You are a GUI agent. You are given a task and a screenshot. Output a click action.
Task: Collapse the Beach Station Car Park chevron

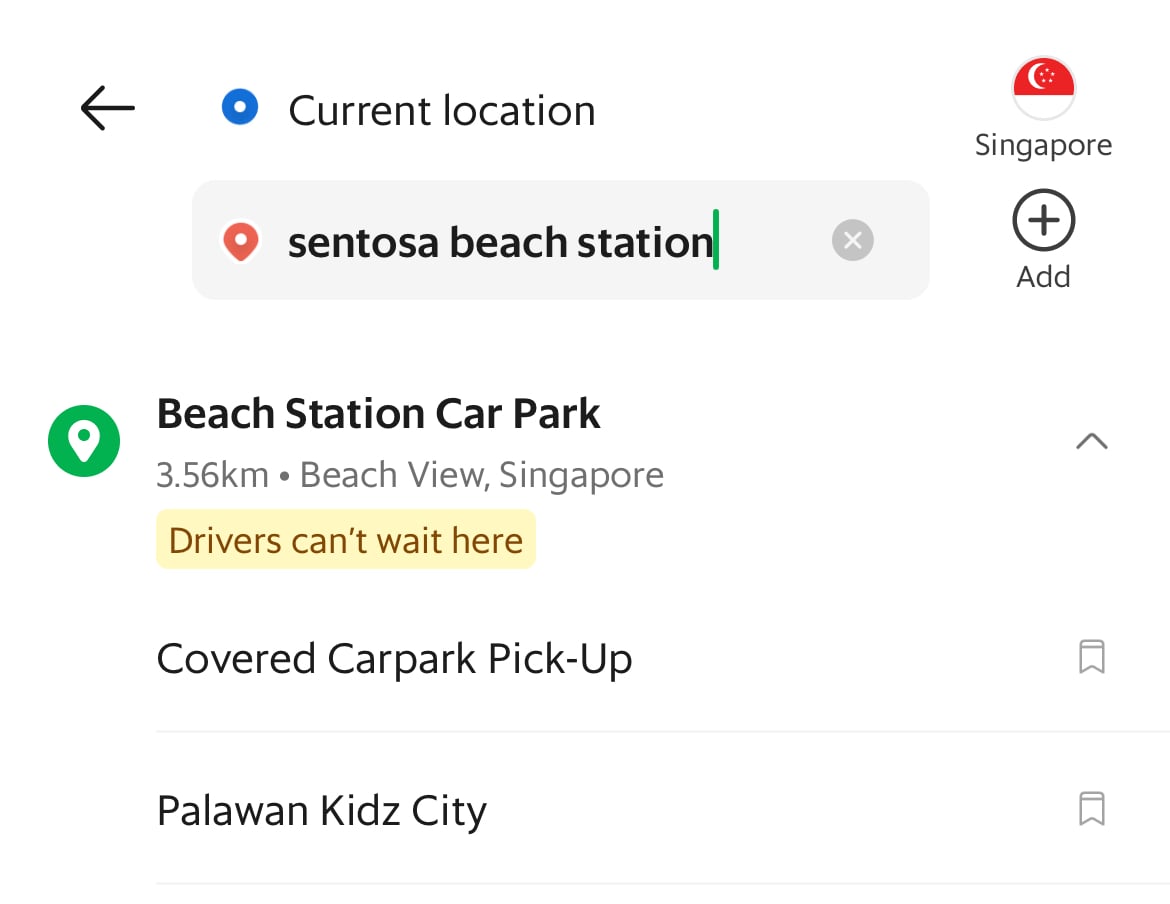point(1091,441)
